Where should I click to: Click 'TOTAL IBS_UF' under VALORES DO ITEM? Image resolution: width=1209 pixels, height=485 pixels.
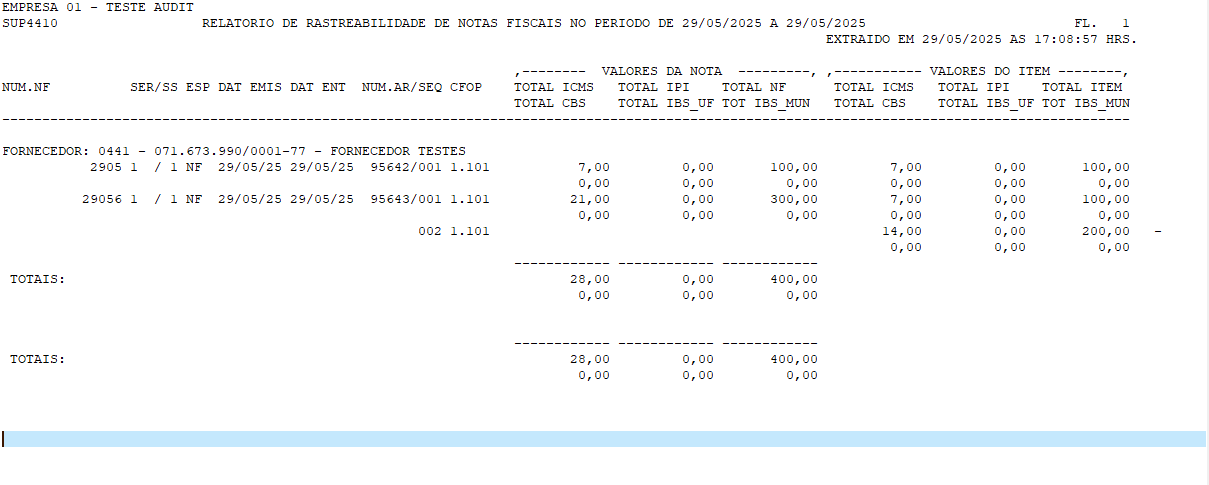986,104
